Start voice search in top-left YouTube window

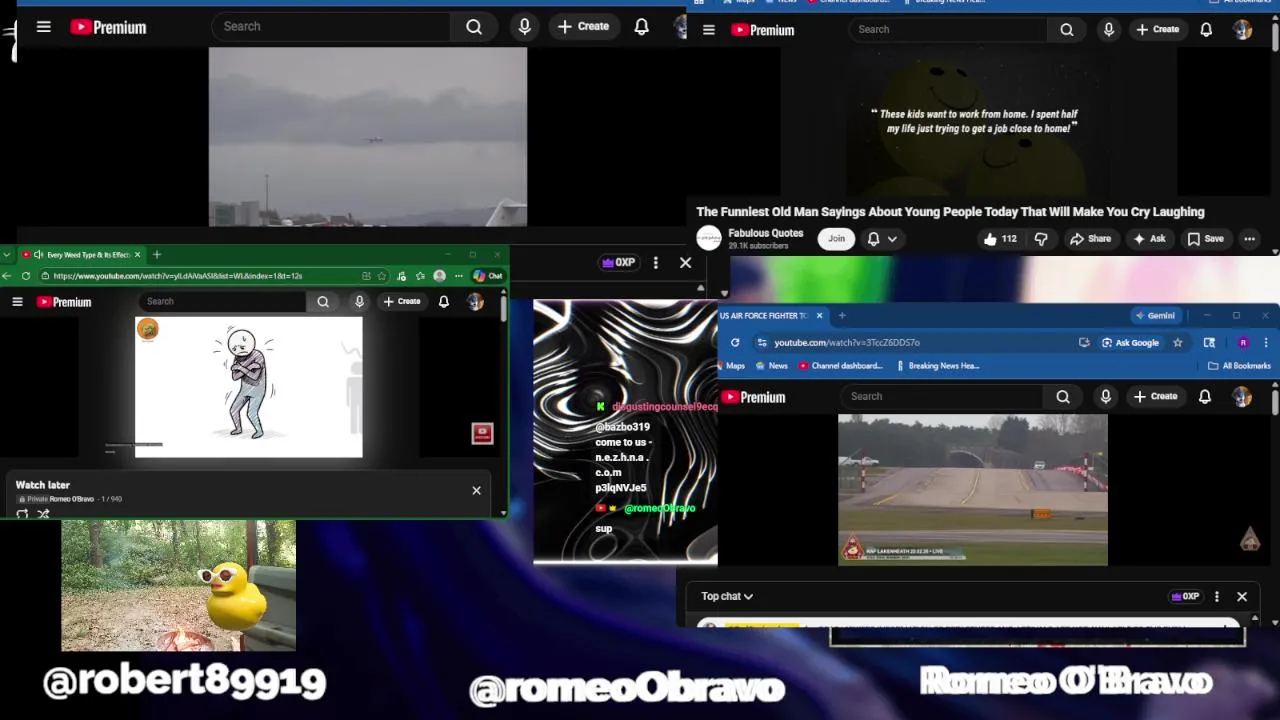[524, 27]
